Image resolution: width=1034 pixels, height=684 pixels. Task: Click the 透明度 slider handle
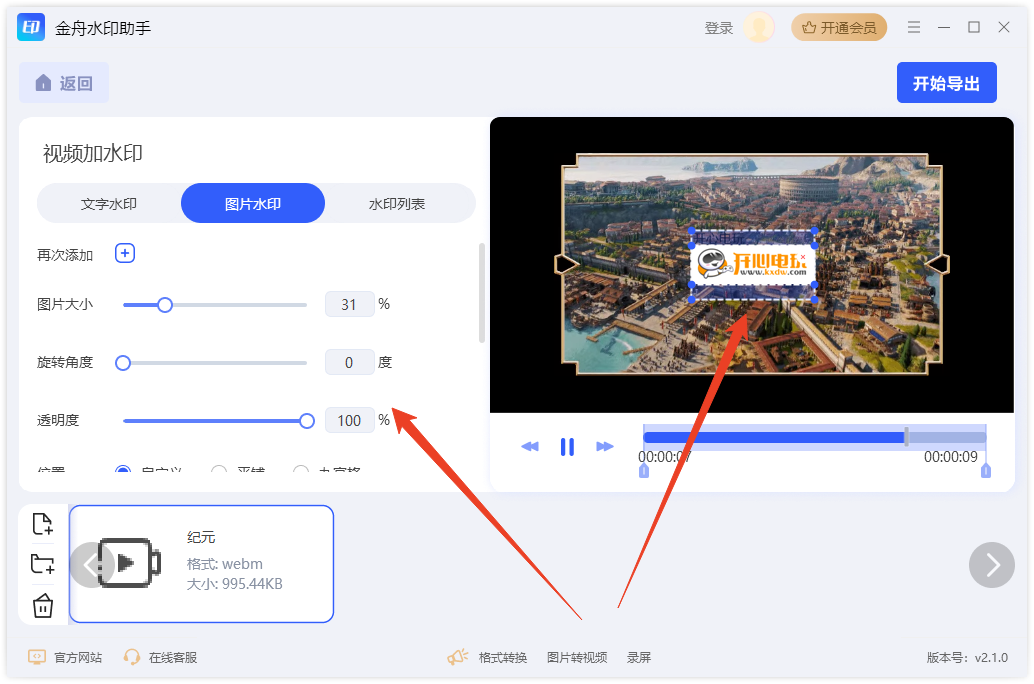click(307, 420)
